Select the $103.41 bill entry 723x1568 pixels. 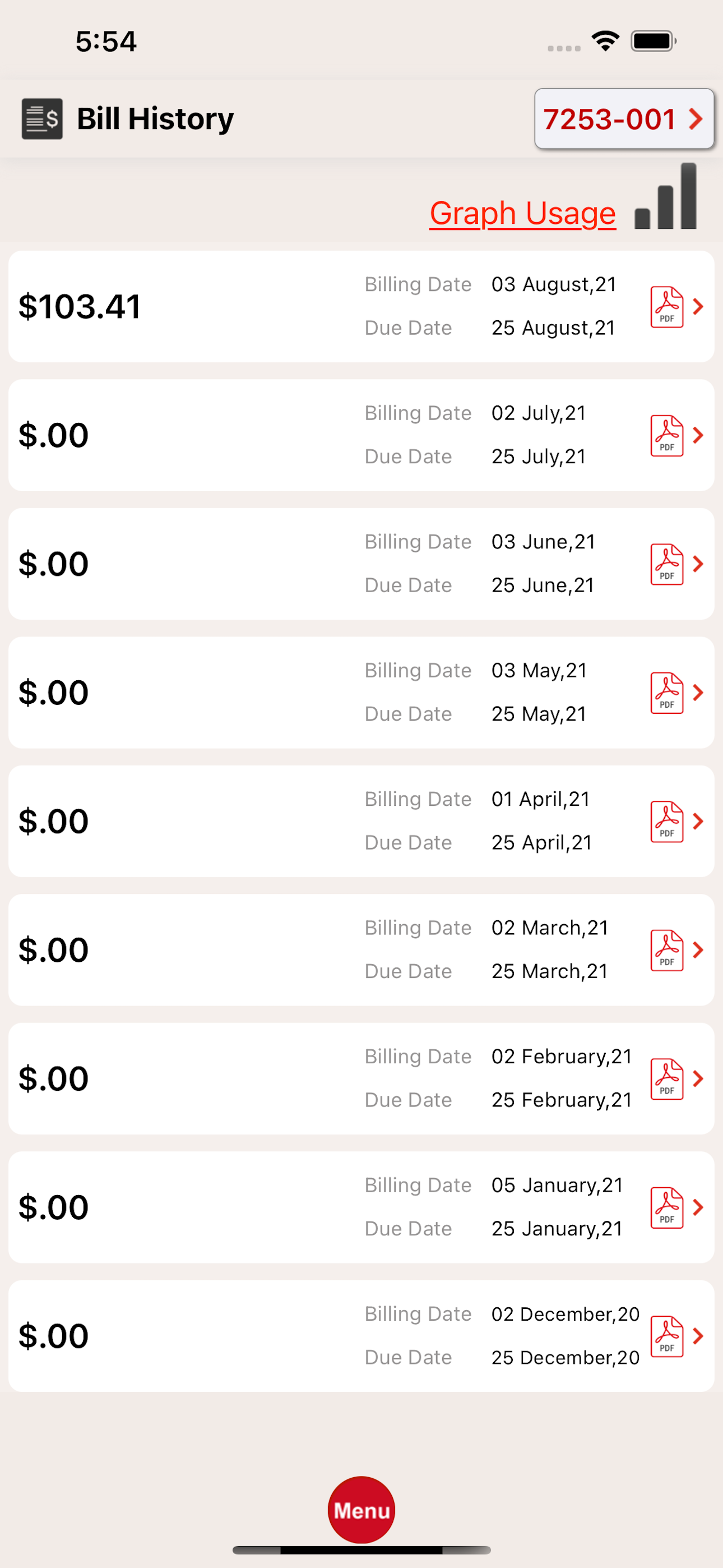pyautogui.click(x=183, y=307)
